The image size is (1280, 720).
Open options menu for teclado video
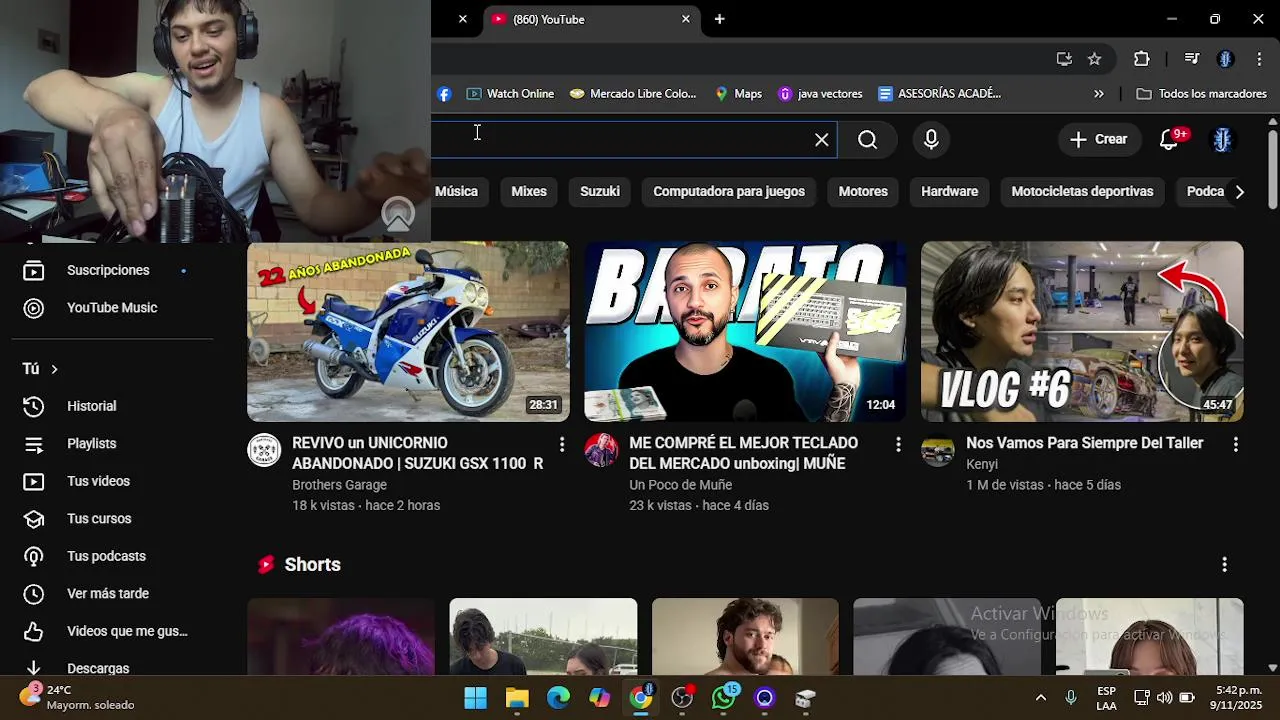click(x=898, y=444)
